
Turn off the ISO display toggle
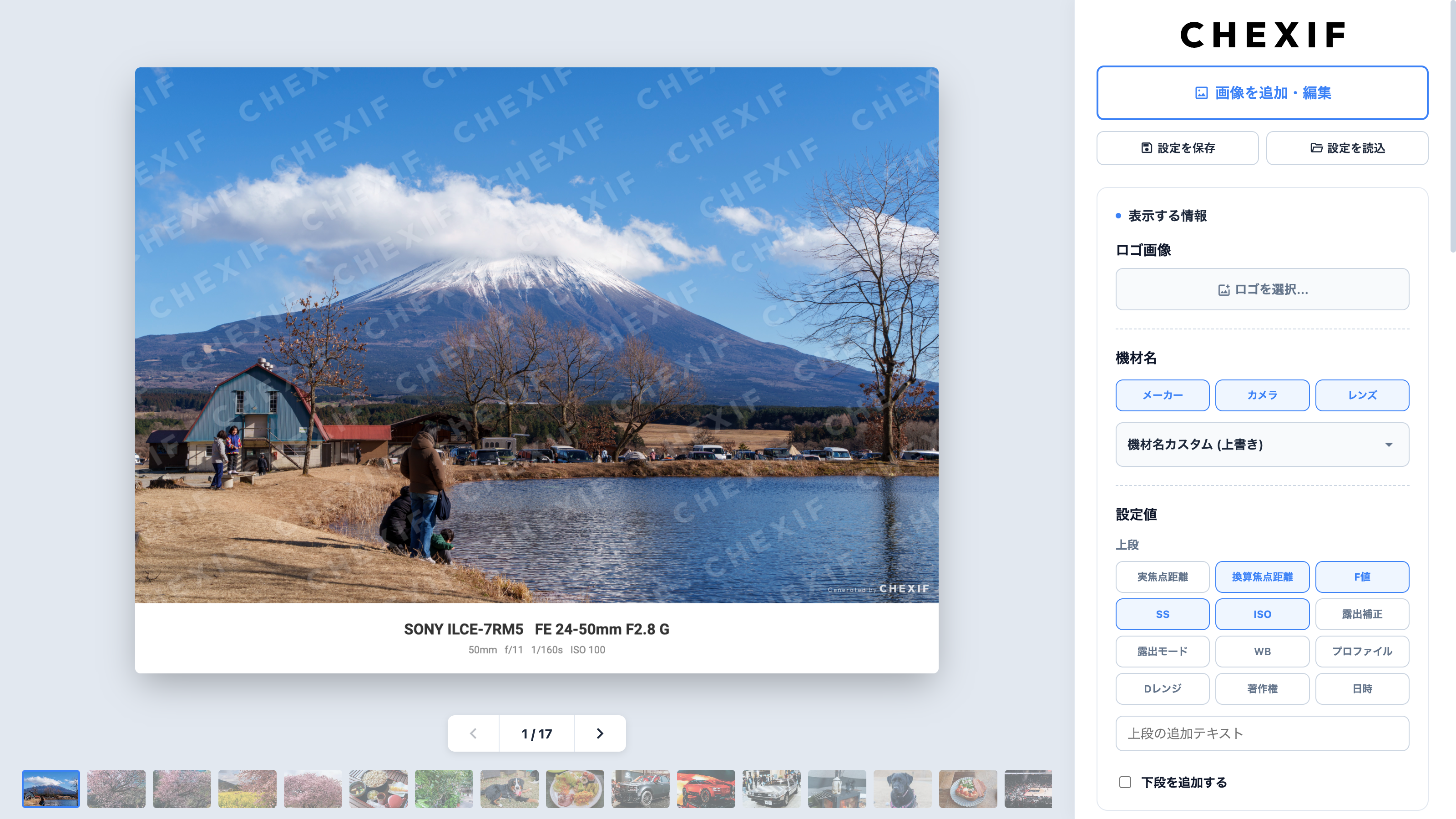(1262, 614)
